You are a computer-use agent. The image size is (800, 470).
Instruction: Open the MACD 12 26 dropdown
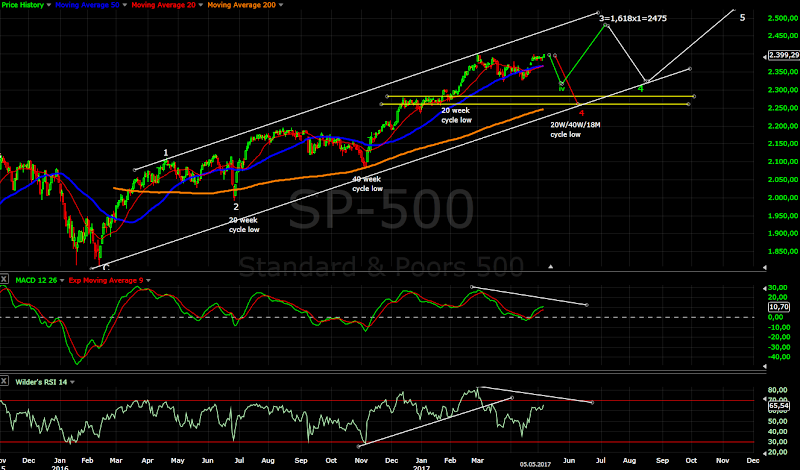pyautogui.click(x=62, y=280)
